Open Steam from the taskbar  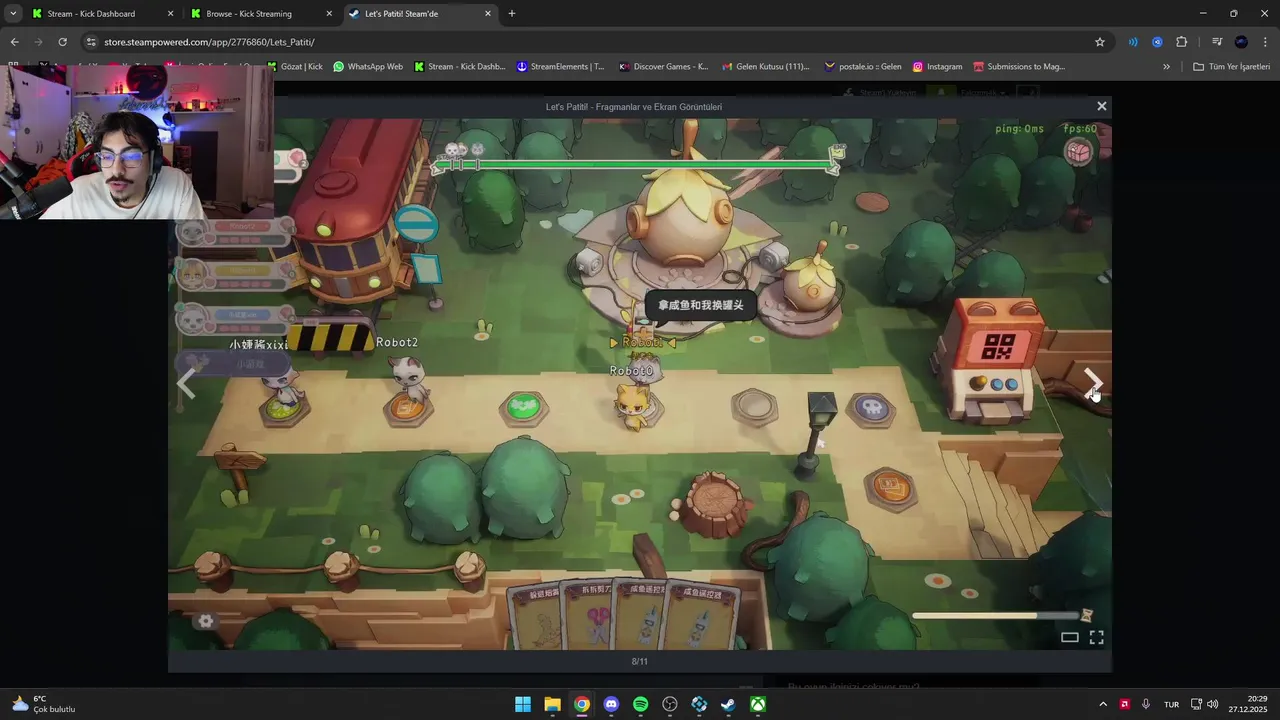click(729, 704)
